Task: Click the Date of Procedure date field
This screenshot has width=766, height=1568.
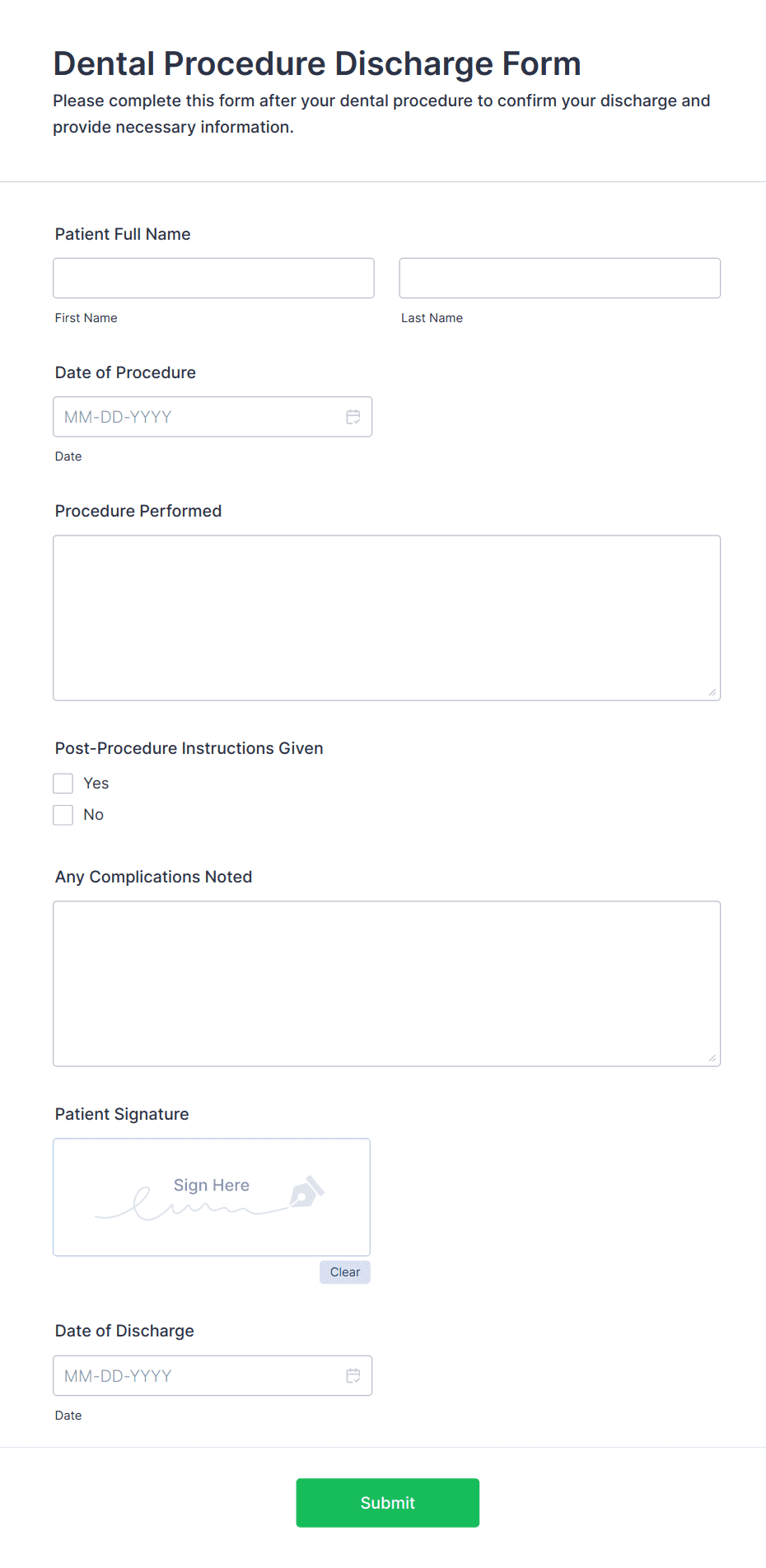Action: (x=198, y=417)
